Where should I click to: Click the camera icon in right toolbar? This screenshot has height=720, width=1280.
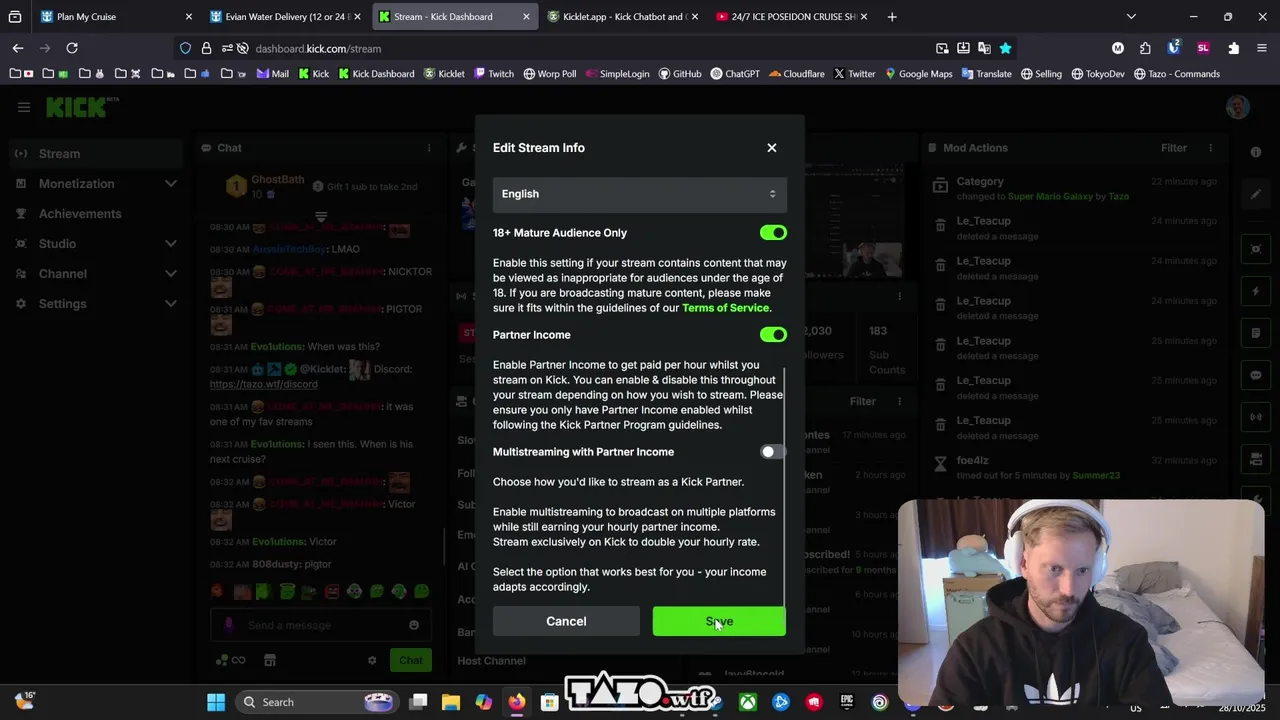[x=1256, y=459]
